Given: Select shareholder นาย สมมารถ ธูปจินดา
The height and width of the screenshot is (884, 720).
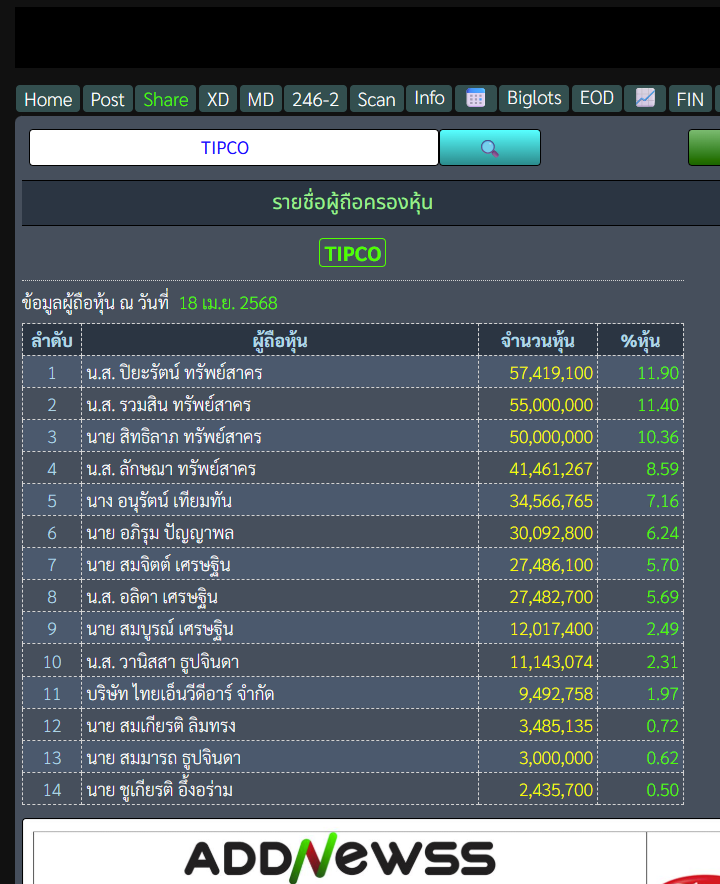Looking at the screenshot, I should pos(164,758).
